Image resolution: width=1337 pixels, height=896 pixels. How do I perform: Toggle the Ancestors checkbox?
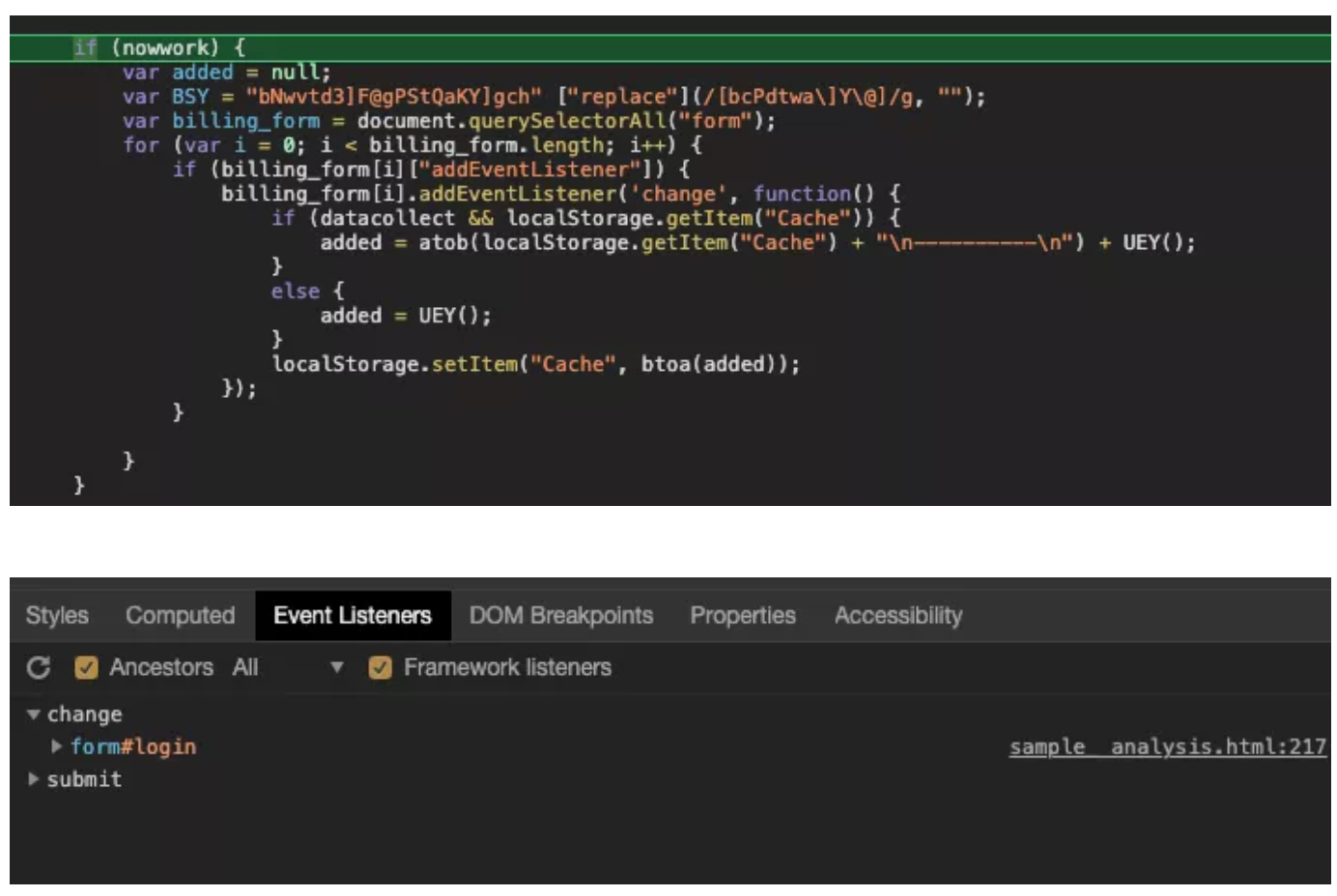pyautogui.click(x=86, y=667)
